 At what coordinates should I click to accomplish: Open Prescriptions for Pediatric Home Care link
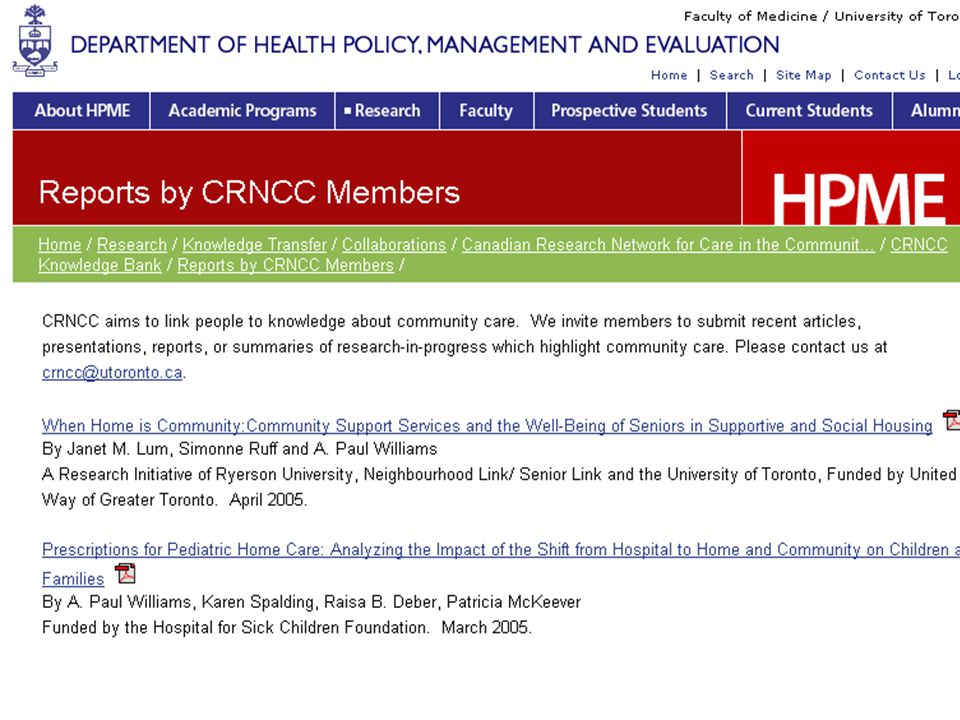pos(501,550)
